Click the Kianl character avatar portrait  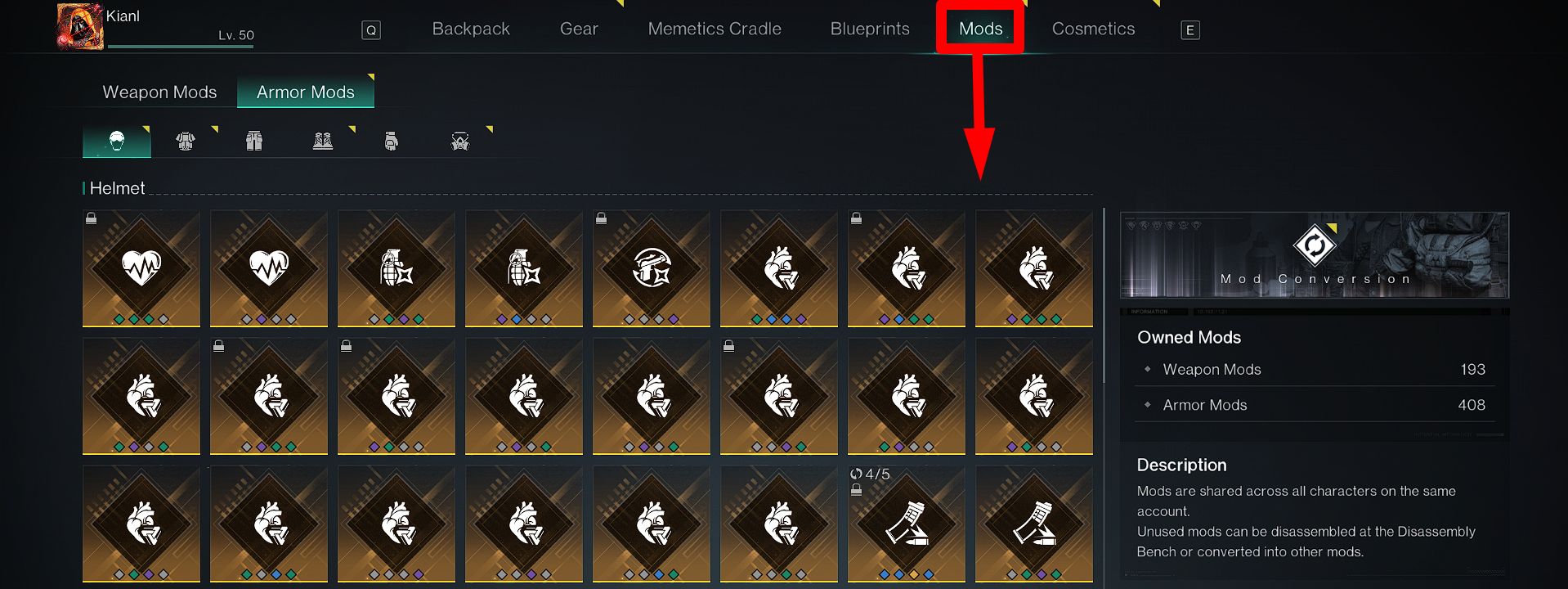click(x=80, y=26)
